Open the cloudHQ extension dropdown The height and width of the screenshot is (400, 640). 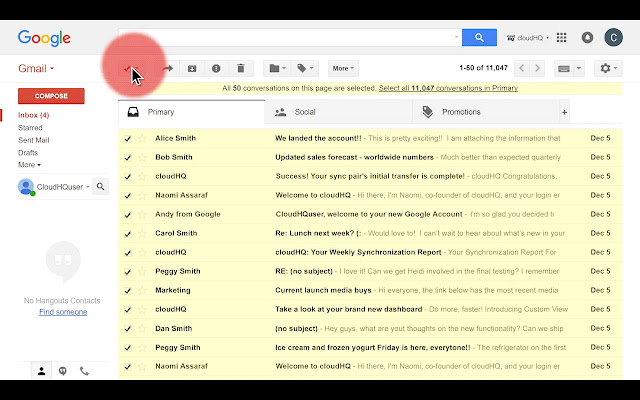coord(527,38)
